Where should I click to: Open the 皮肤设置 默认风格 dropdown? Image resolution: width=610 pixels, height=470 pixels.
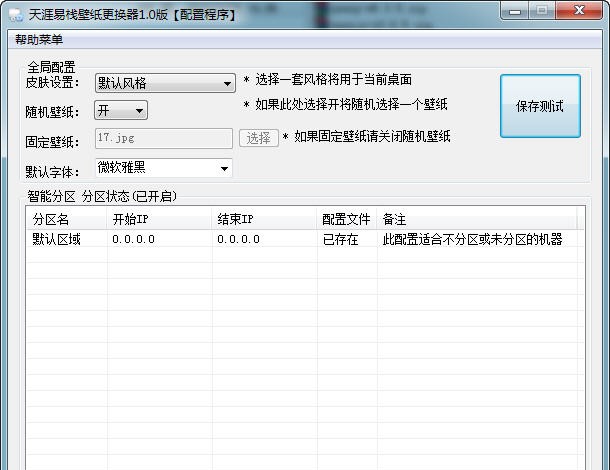click(x=165, y=83)
